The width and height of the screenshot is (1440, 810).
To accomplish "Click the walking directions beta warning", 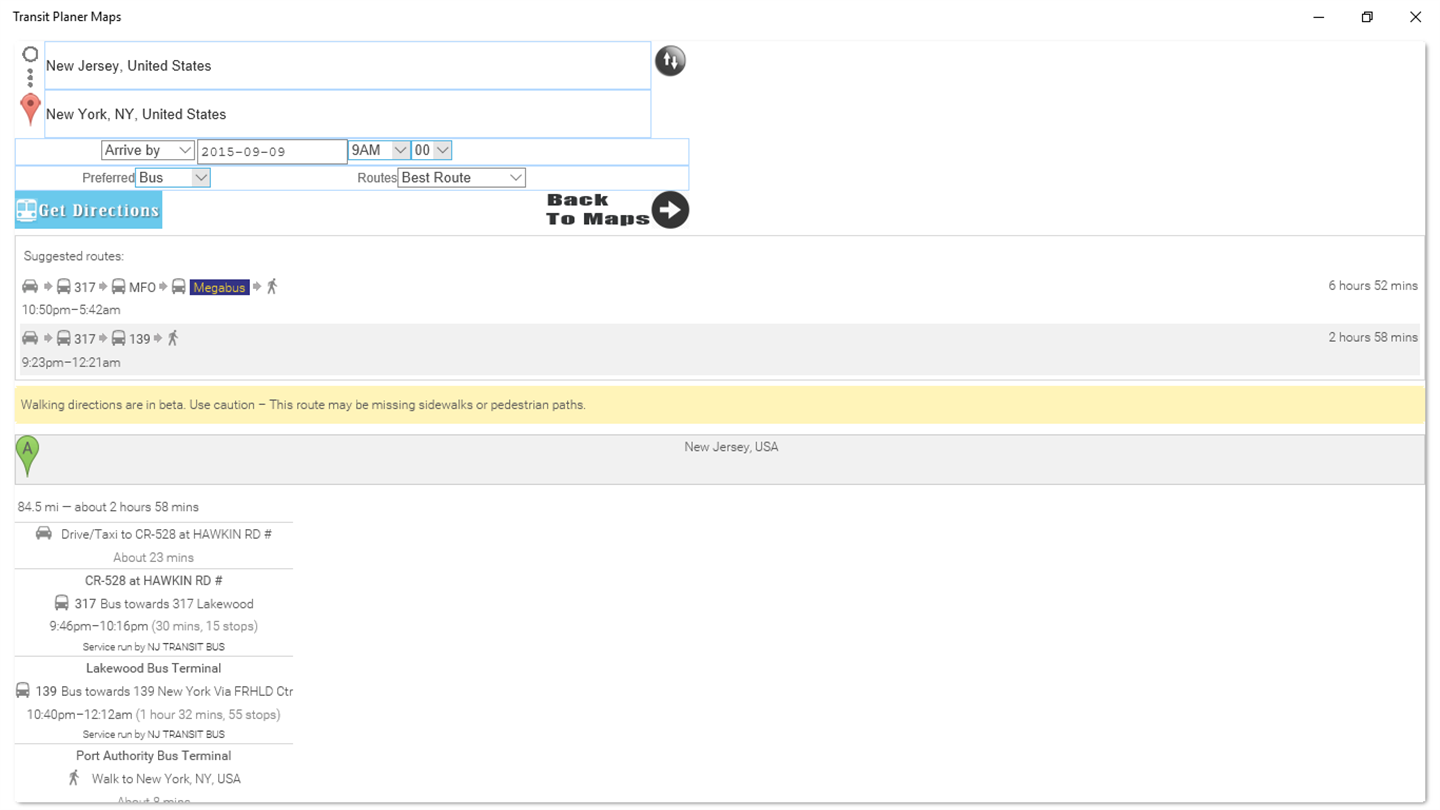I will click(x=720, y=405).
